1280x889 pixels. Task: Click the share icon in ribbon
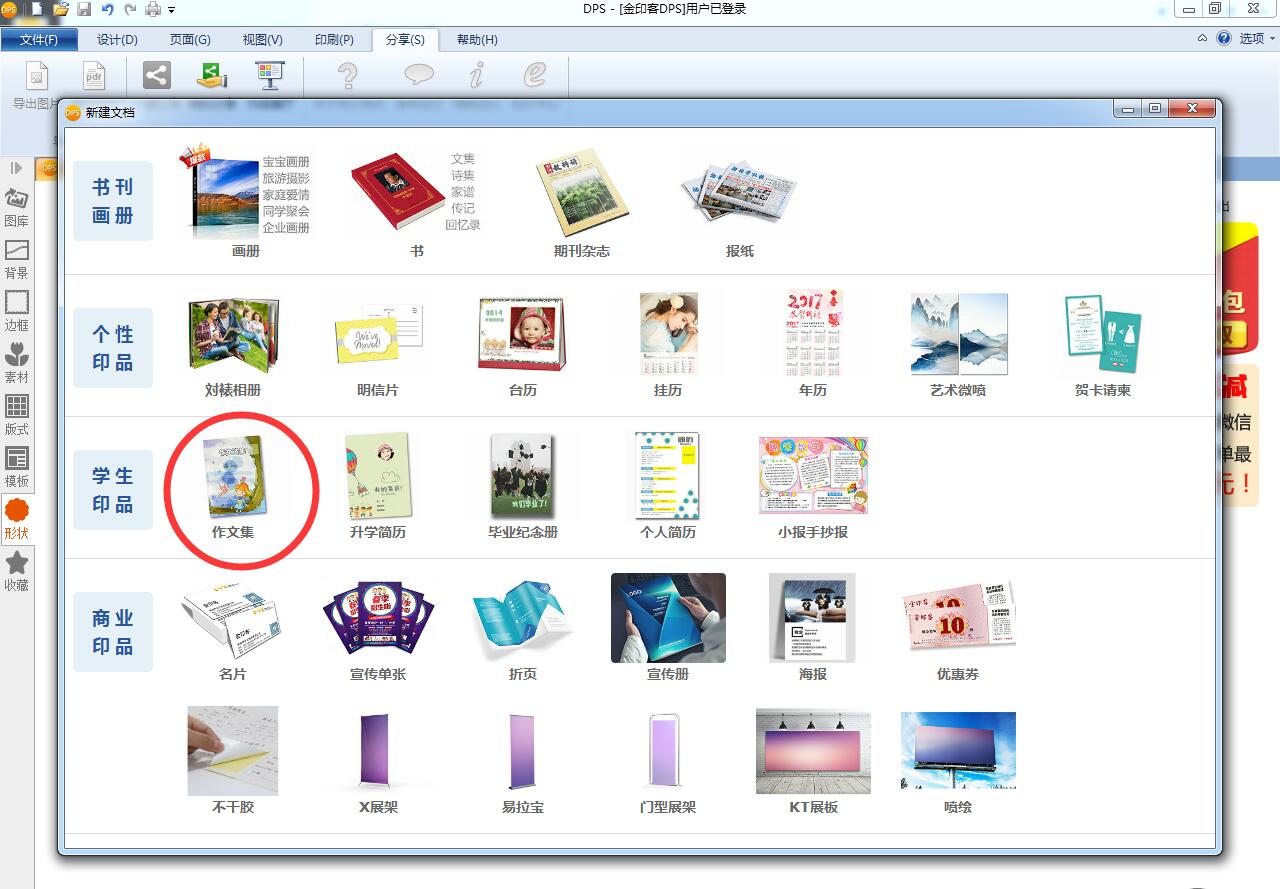coord(156,75)
